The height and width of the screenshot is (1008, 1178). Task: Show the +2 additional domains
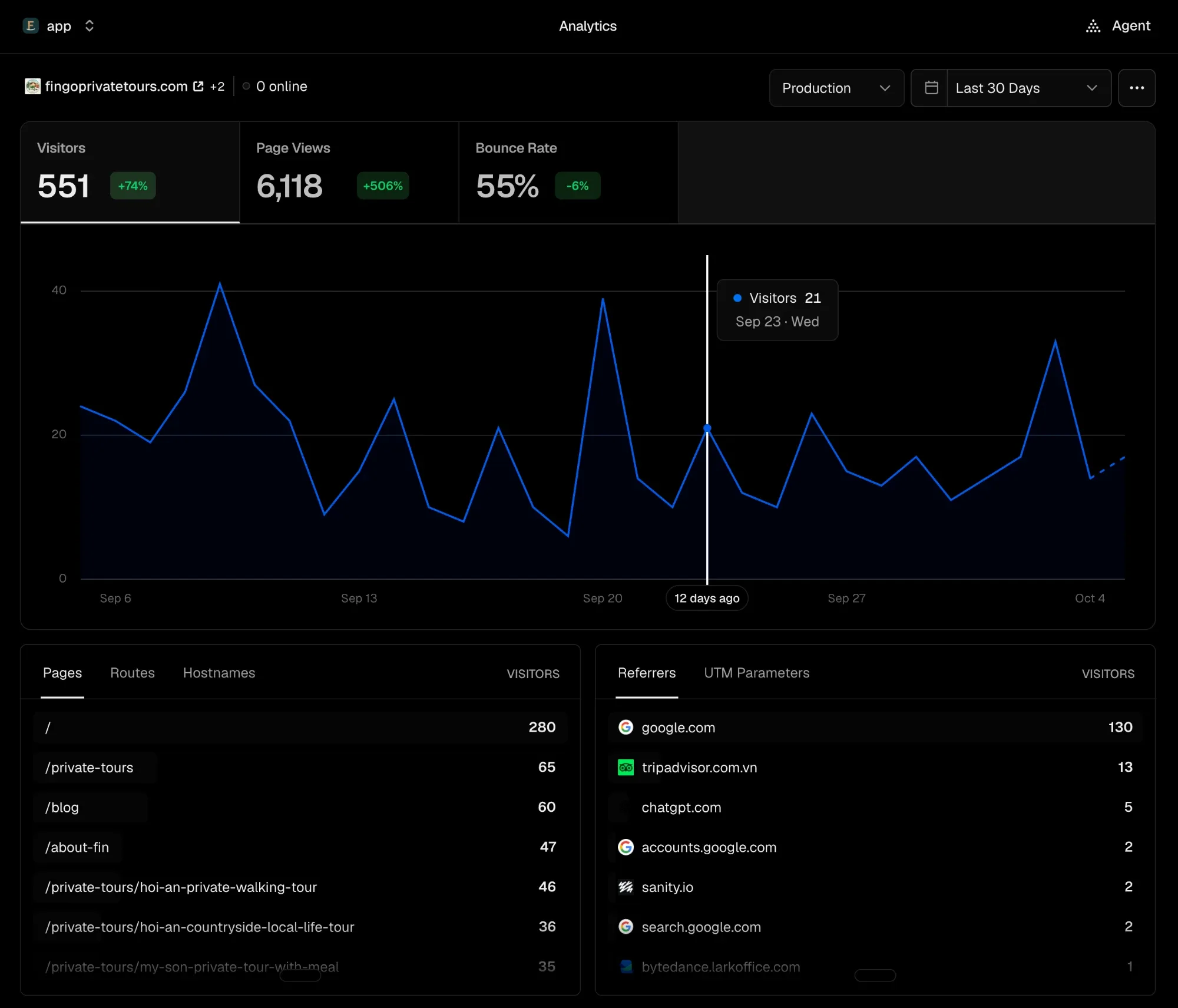point(217,87)
